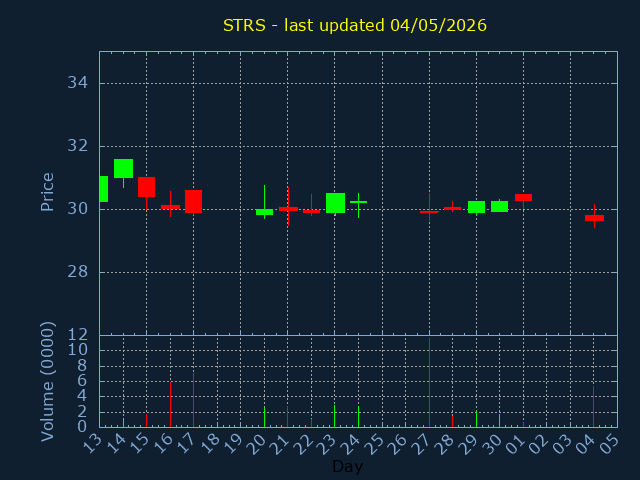Select the red volume bar for day 15
This screenshot has height=480, width=640.
[147, 421]
